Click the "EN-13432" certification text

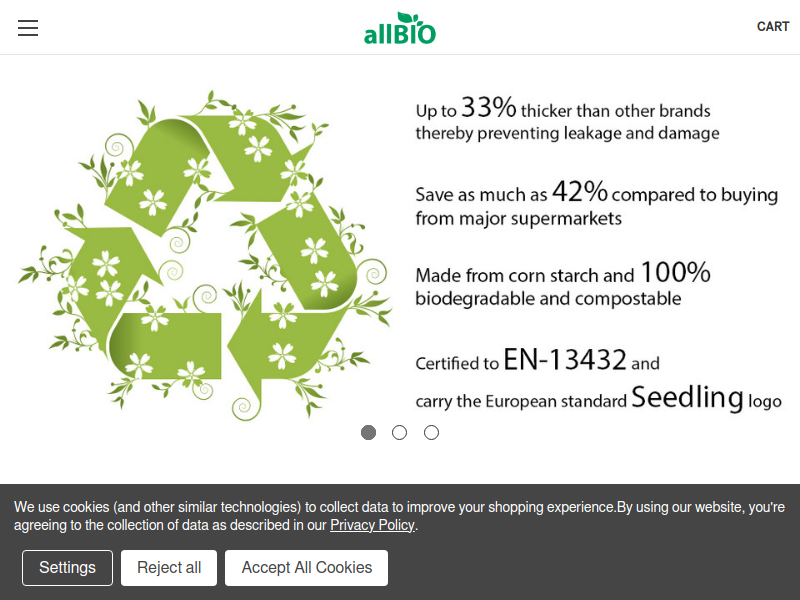[x=565, y=360]
